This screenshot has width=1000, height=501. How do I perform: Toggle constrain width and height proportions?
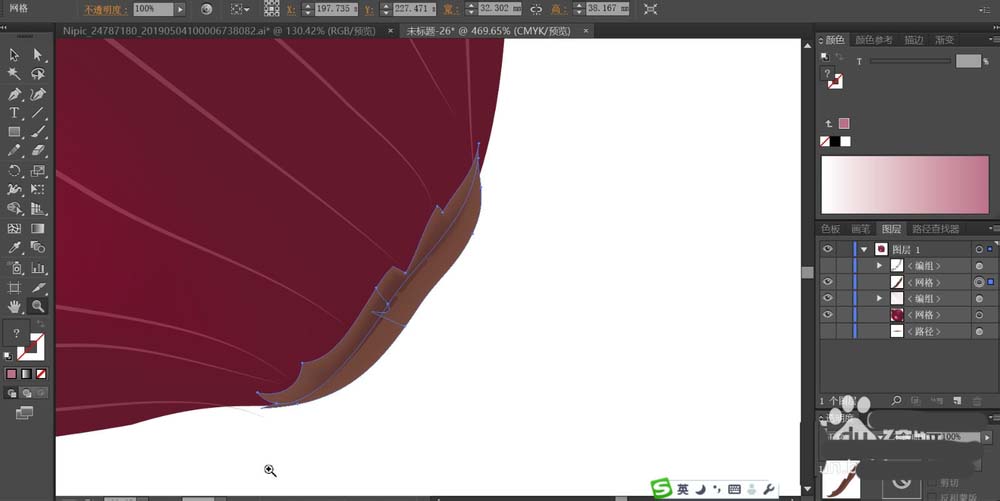click(536, 9)
